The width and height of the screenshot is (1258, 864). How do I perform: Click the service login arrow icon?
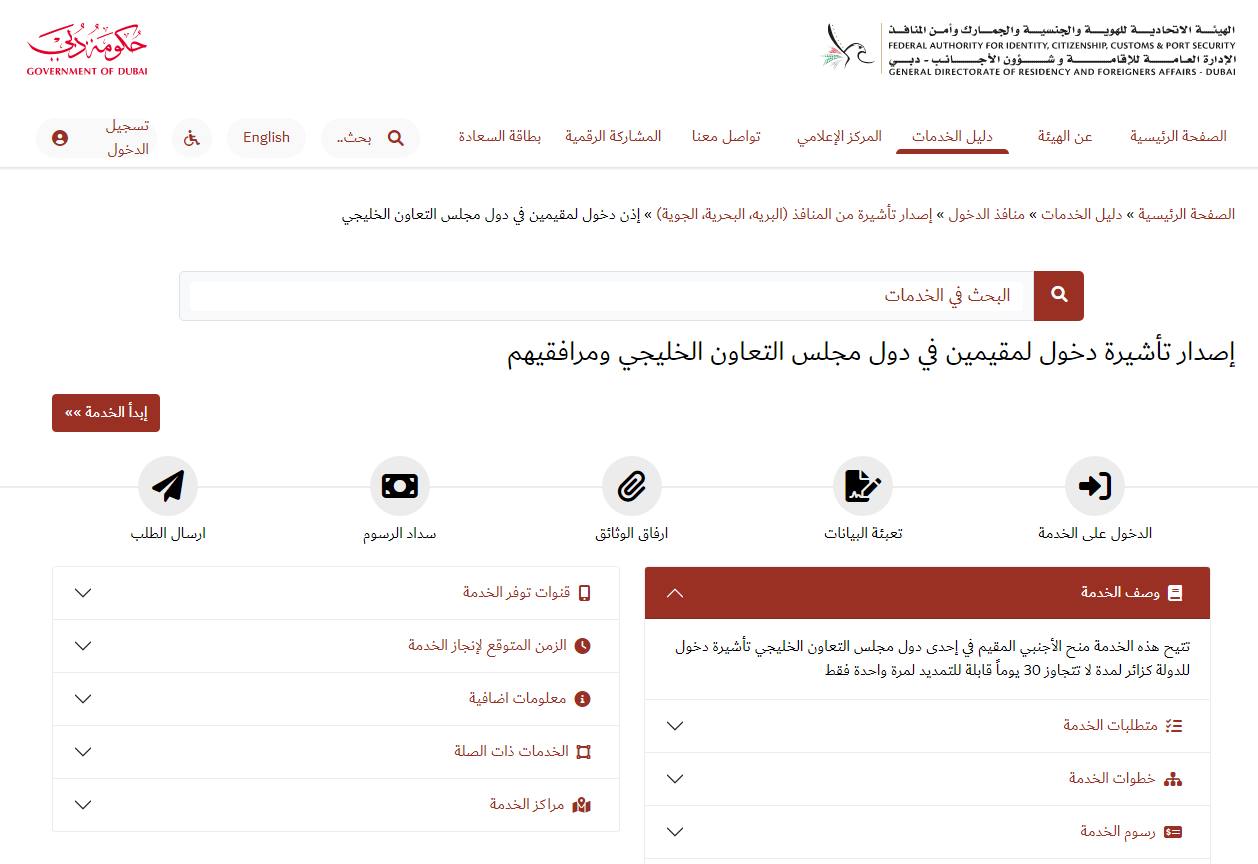pos(1095,486)
